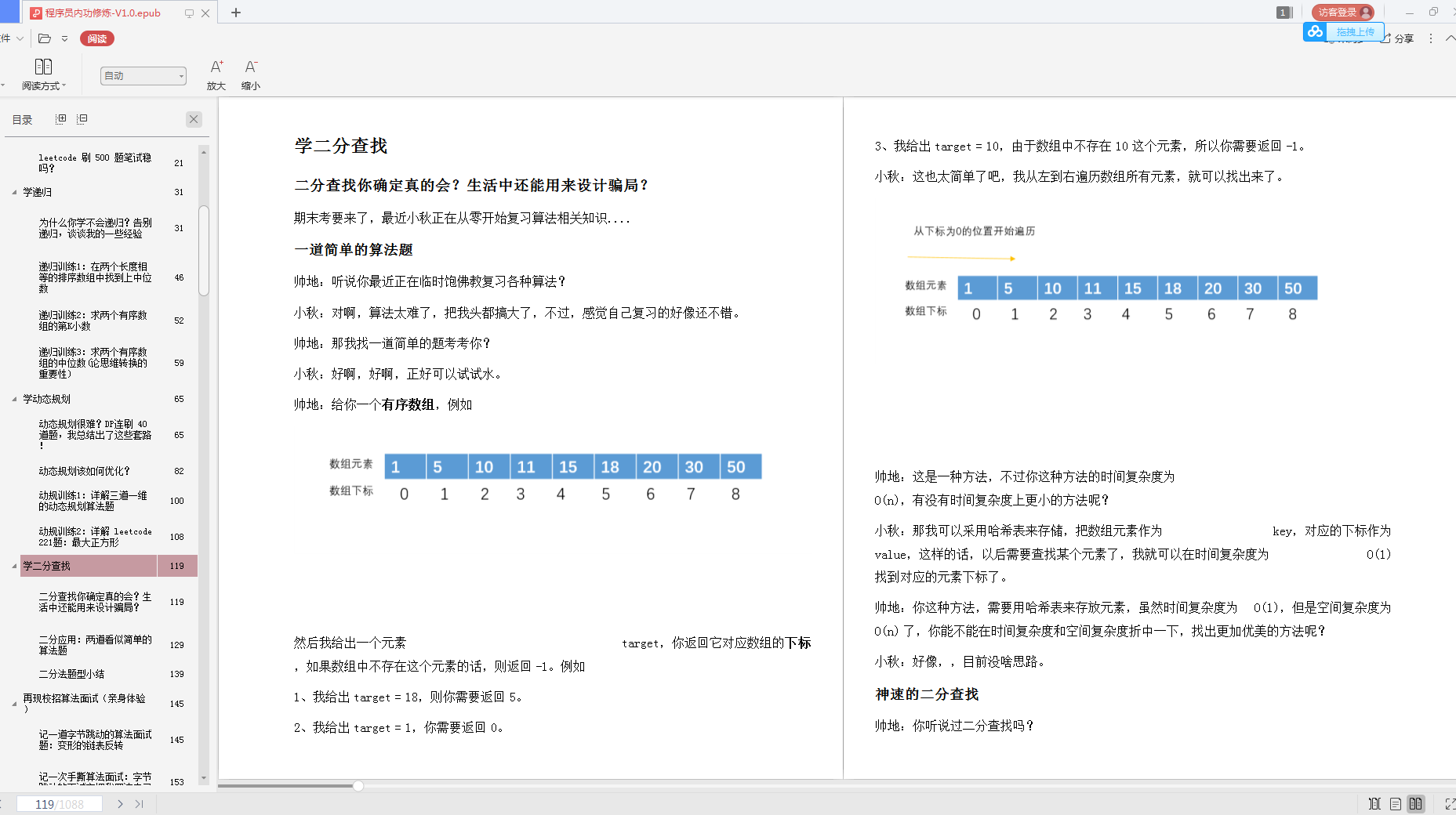The height and width of the screenshot is (815, 1456).
Task: Jump to the last page arrow
Action: pos(140,804)
